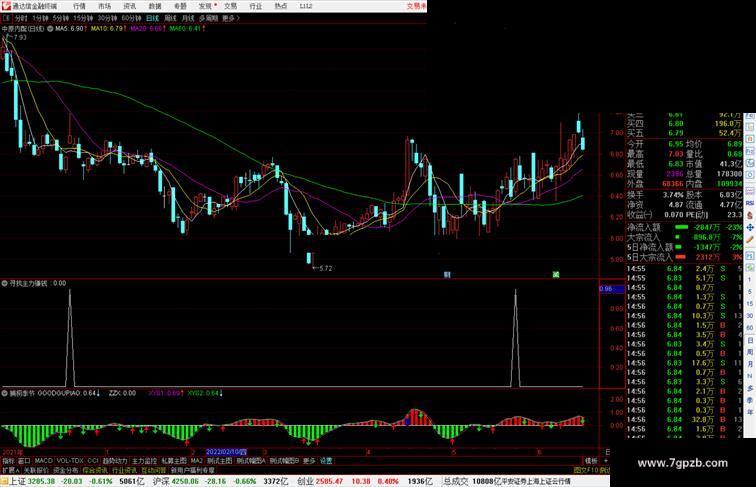Viewport: 756px width, 487px height.
Task: Expand the 更多 periods chevron
Action: (x=231, y=18)
